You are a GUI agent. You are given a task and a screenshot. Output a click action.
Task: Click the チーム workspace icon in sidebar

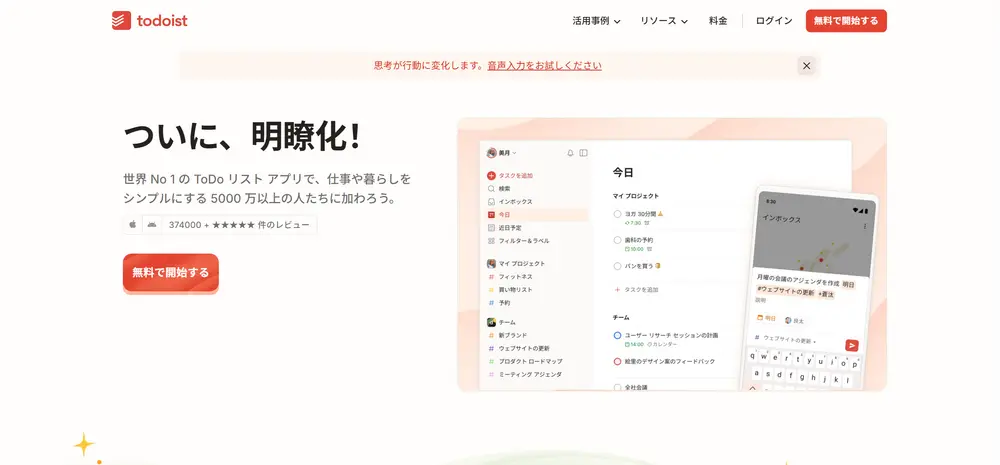tap(491, 322)
